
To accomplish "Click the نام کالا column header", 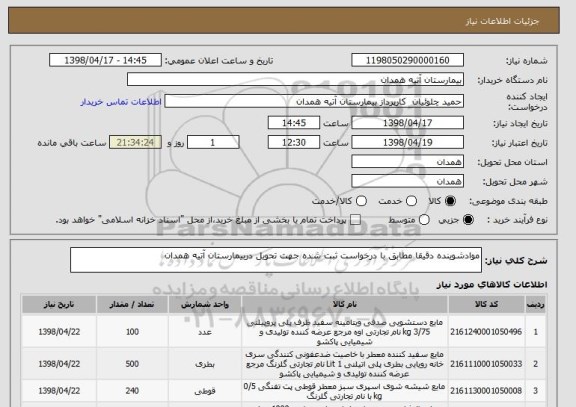I will coord(345,305).
